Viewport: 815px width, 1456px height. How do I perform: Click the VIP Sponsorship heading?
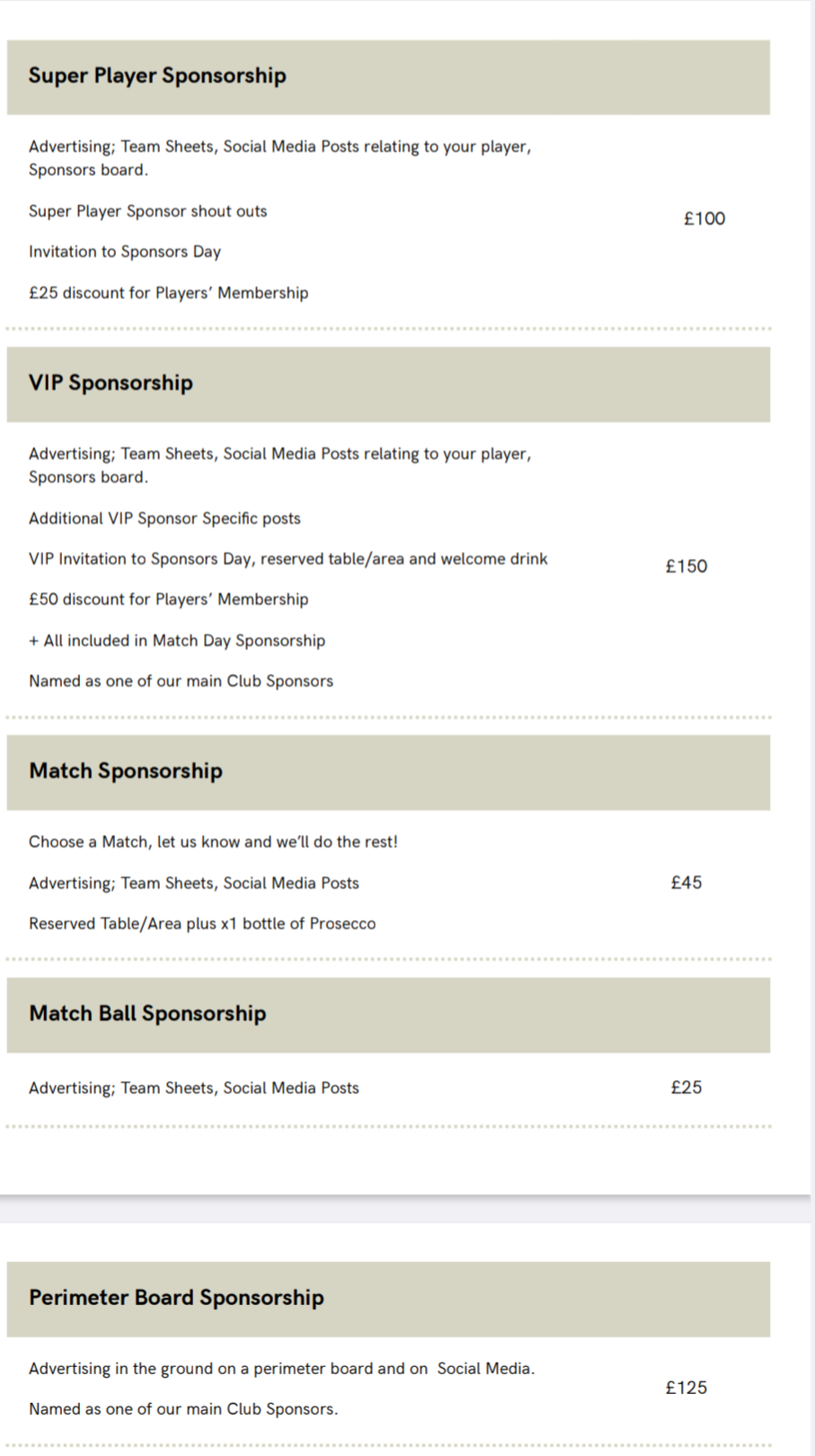tap(111, 383)
